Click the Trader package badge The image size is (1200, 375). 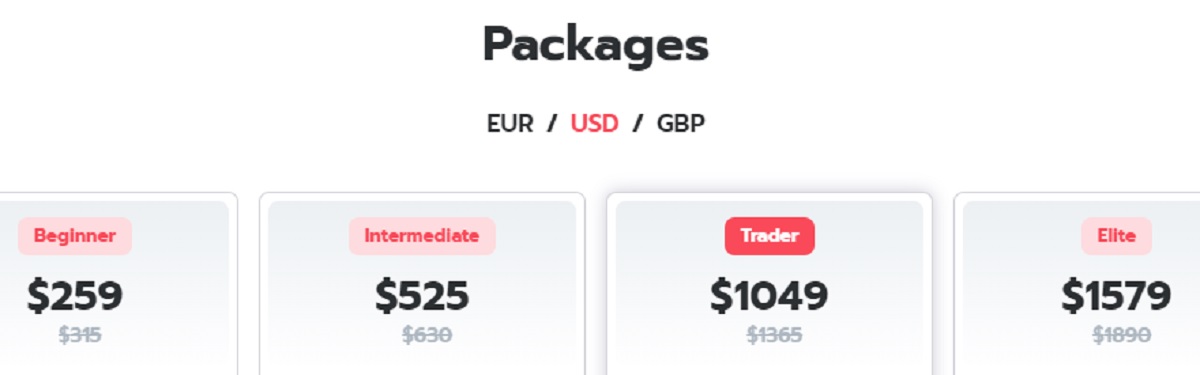coord(770,236)
